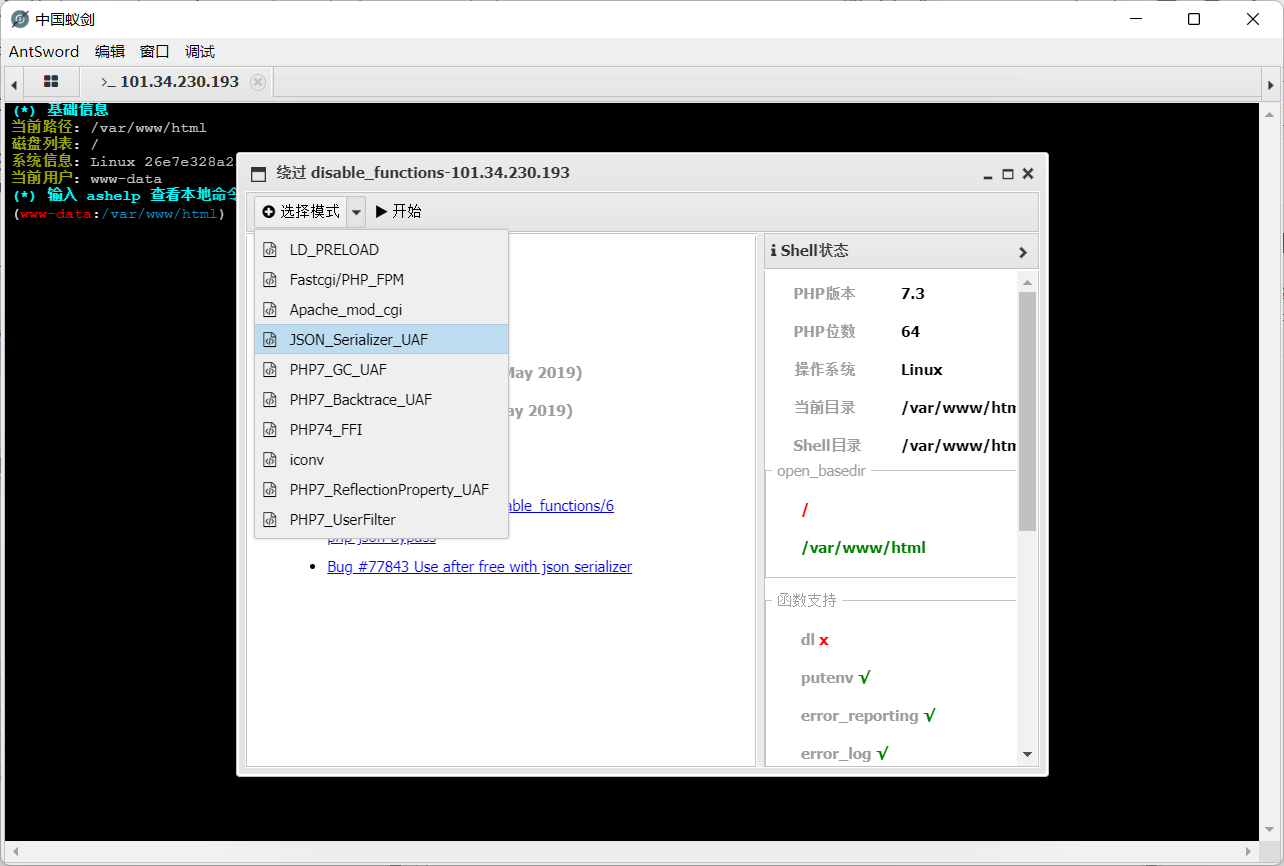Click the script icon beside JSON_Serializer_UAF
The height and width of the screenshot is (866, 1284).
(269, 340)
